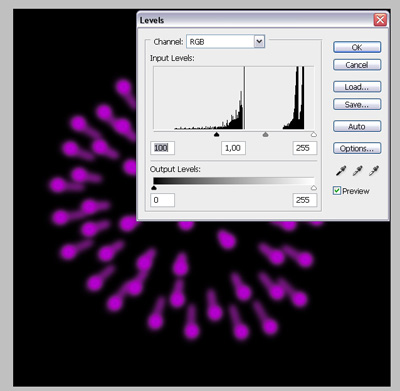This screenshot has height=391, width=400.
Task: Click the Input Levels histogram
Action: [x=233, y=98]
